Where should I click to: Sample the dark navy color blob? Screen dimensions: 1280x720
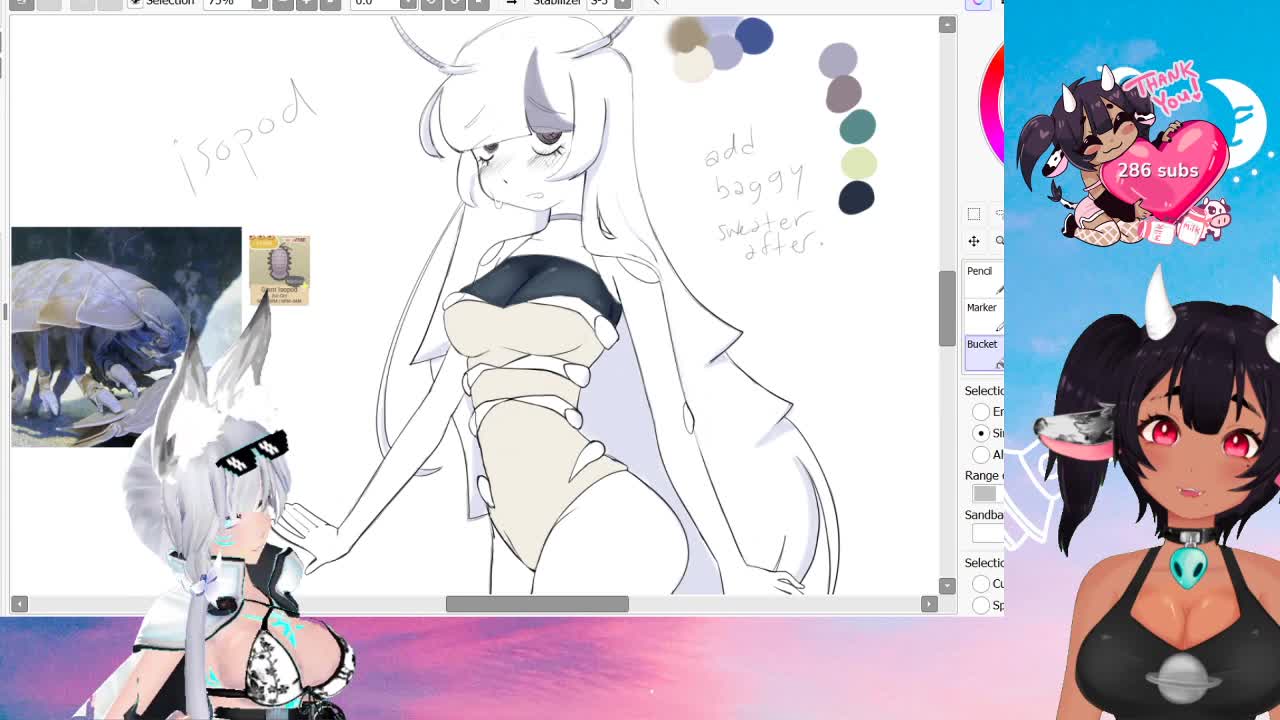click(856, 197)
